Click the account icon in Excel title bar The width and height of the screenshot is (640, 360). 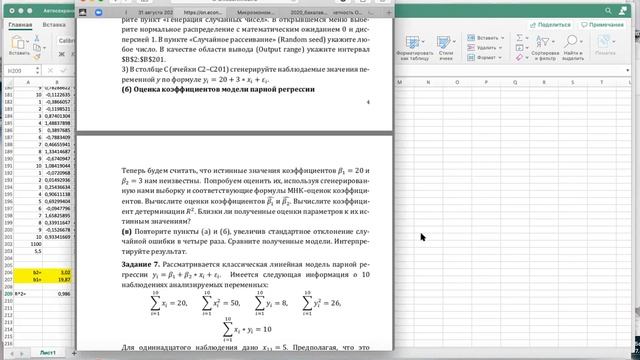click(622, 11)
